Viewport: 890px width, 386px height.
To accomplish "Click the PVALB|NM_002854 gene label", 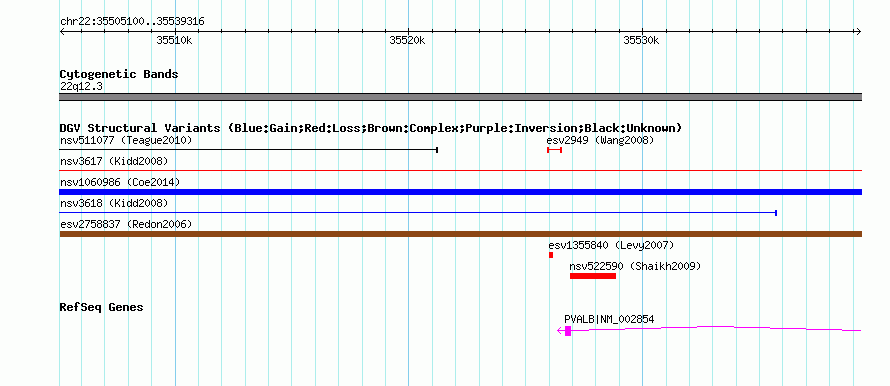I will [x=609, y=320].
